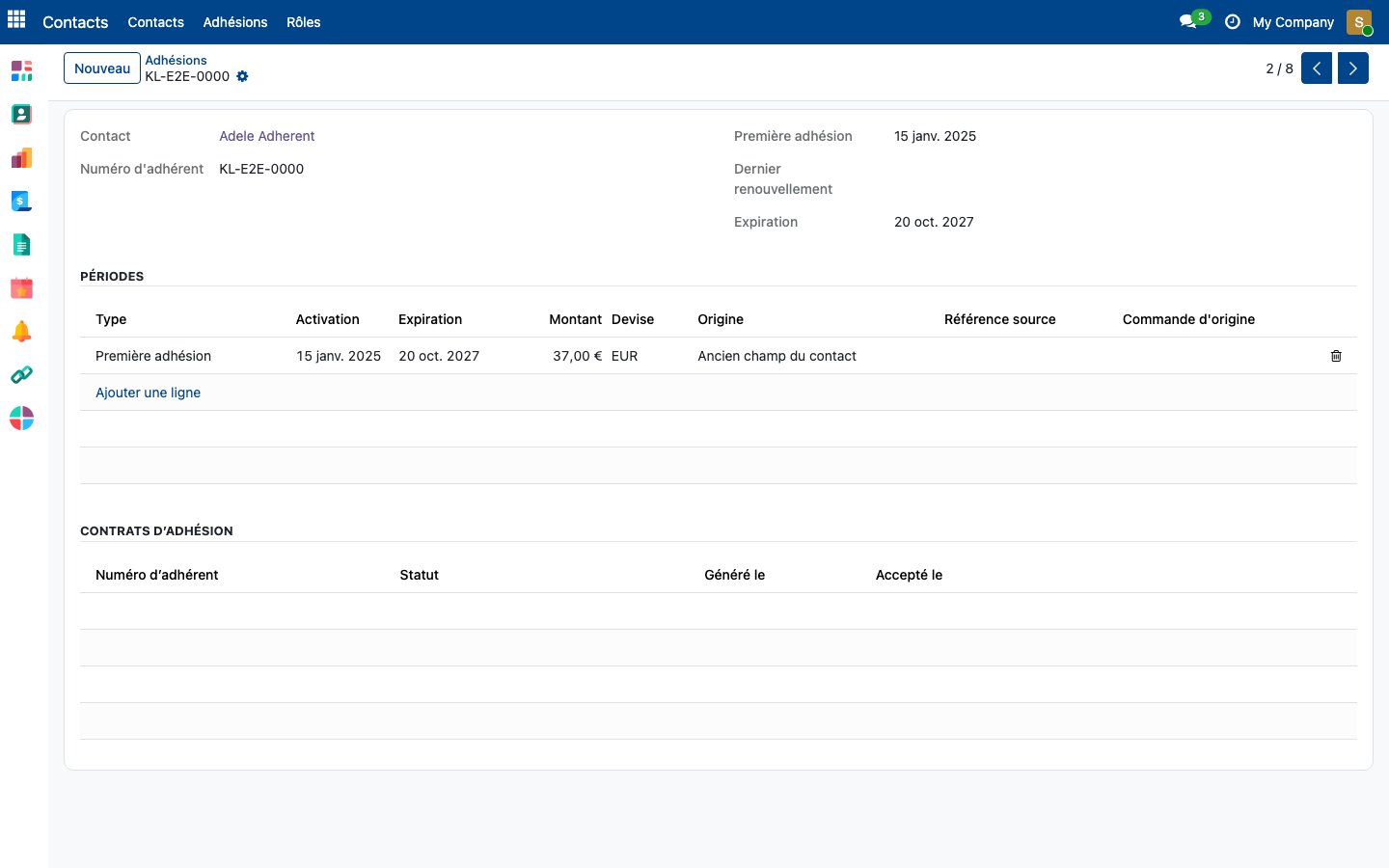The image size is (1389, 868).
Task: Delete the Première adhésion period line
Action: click(1336, 356)
